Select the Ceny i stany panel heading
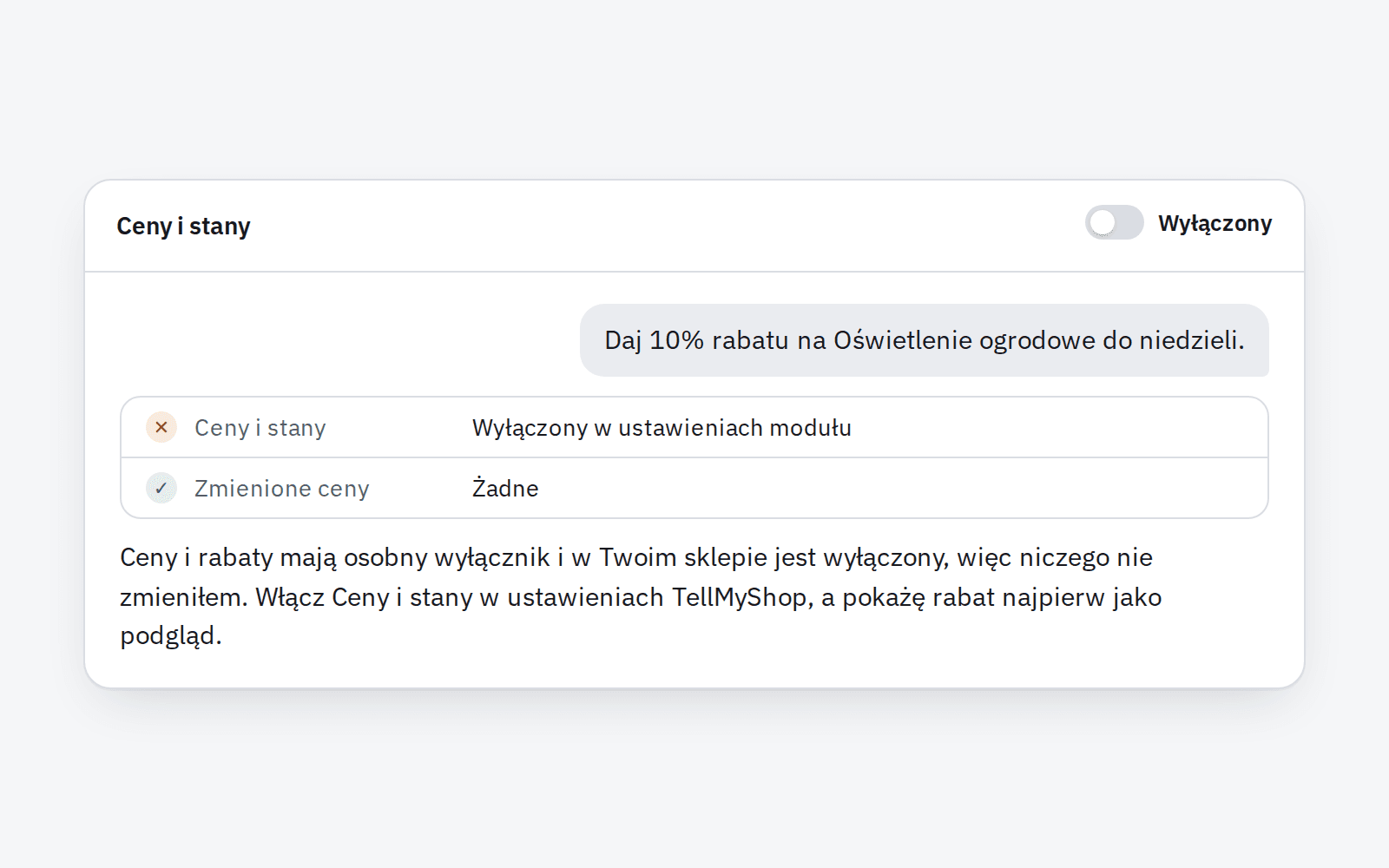1389x868 pixels. pyautogui.click(x=183, y=227)
